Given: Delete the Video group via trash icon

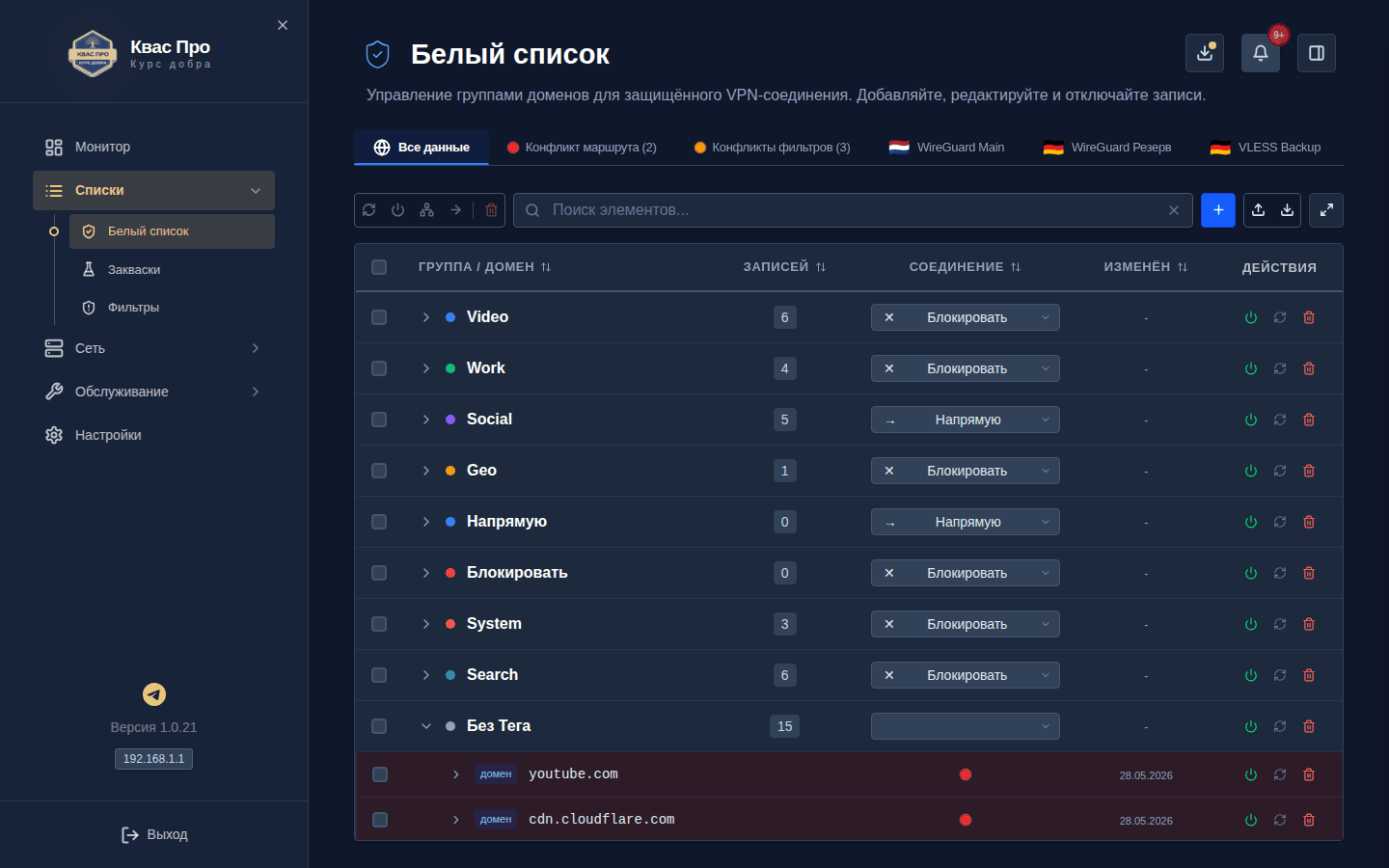Looking at the screenshot, I should point(1309,317).
